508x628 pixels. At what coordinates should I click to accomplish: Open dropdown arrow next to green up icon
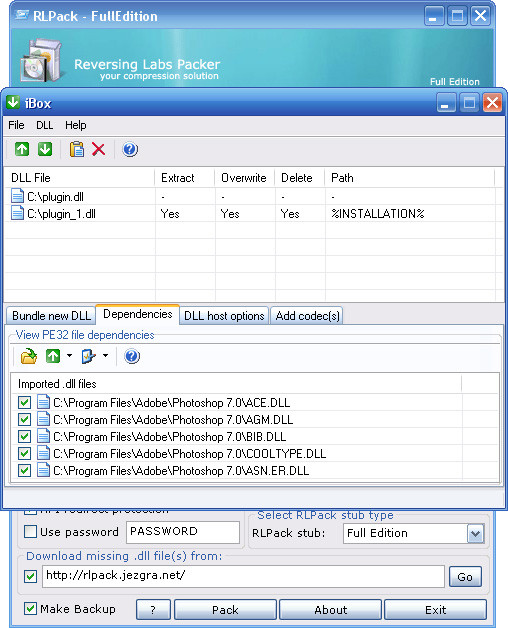pos(69,355)
